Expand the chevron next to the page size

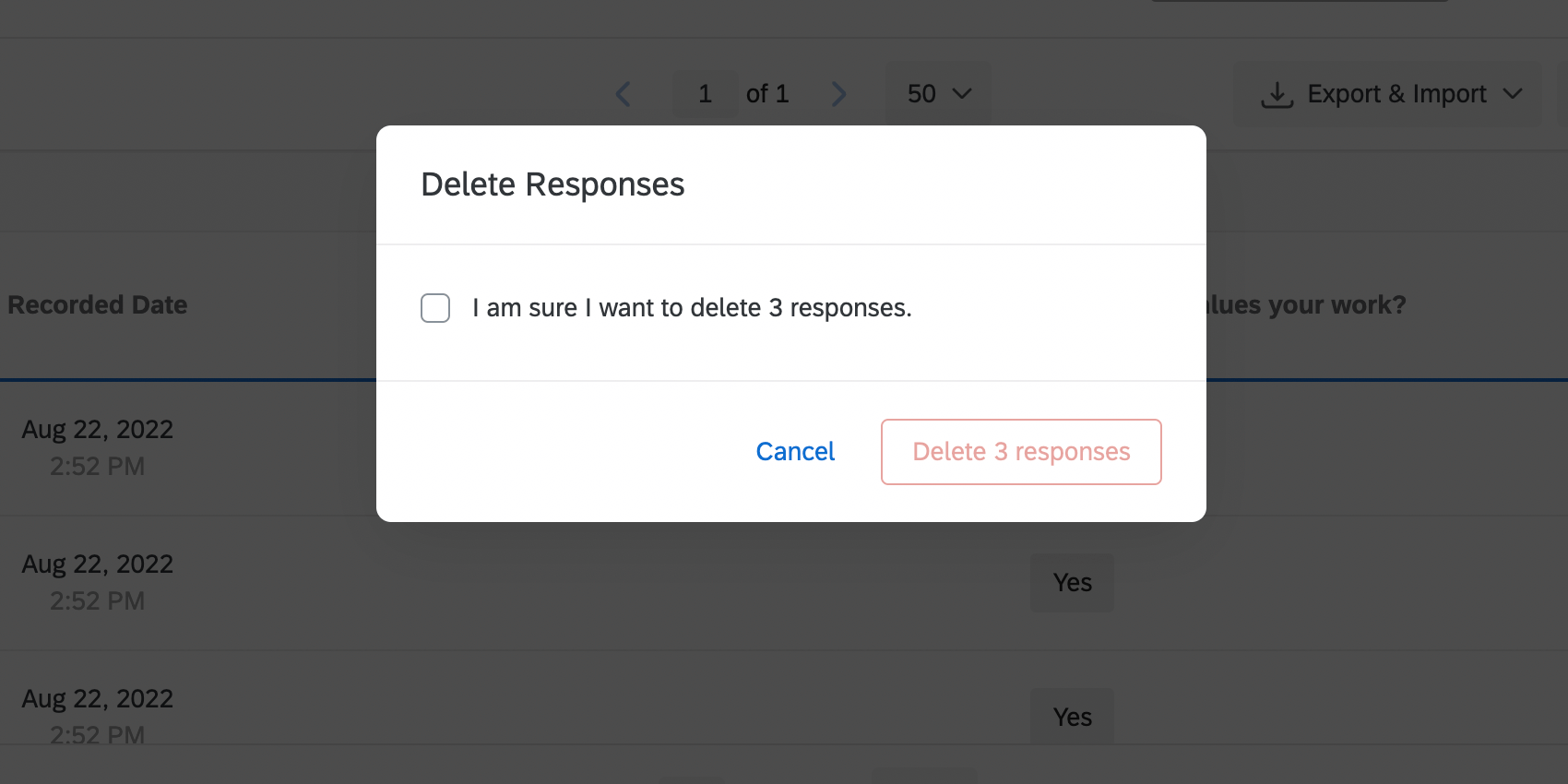(962, 93)
